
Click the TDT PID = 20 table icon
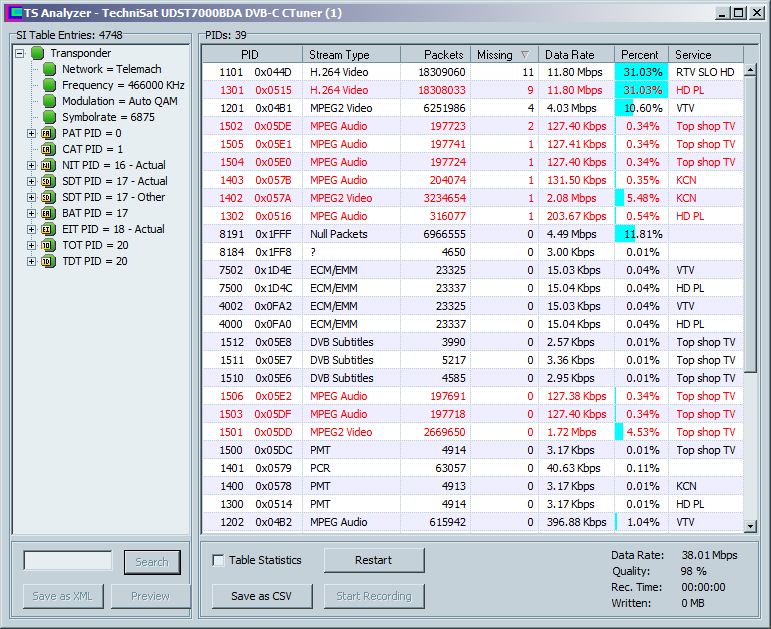[48, 261]
